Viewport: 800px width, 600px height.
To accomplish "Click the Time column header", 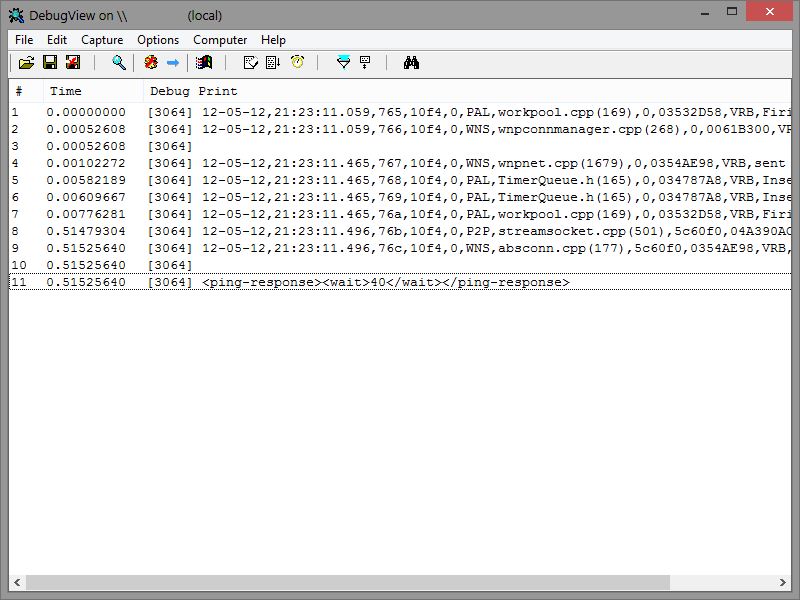I will coord(66,91).
